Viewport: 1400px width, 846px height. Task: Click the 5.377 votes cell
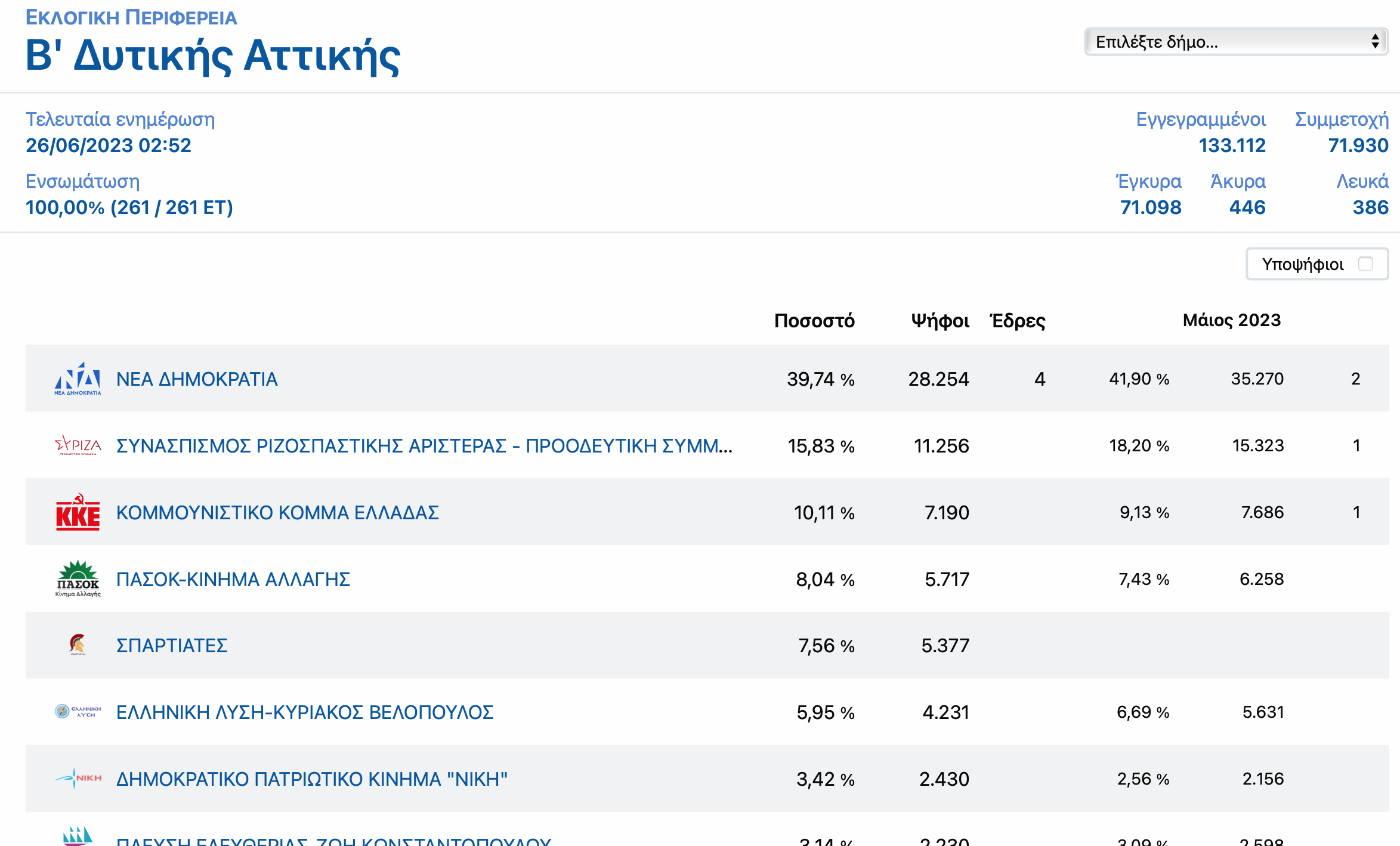pos(945,646)
